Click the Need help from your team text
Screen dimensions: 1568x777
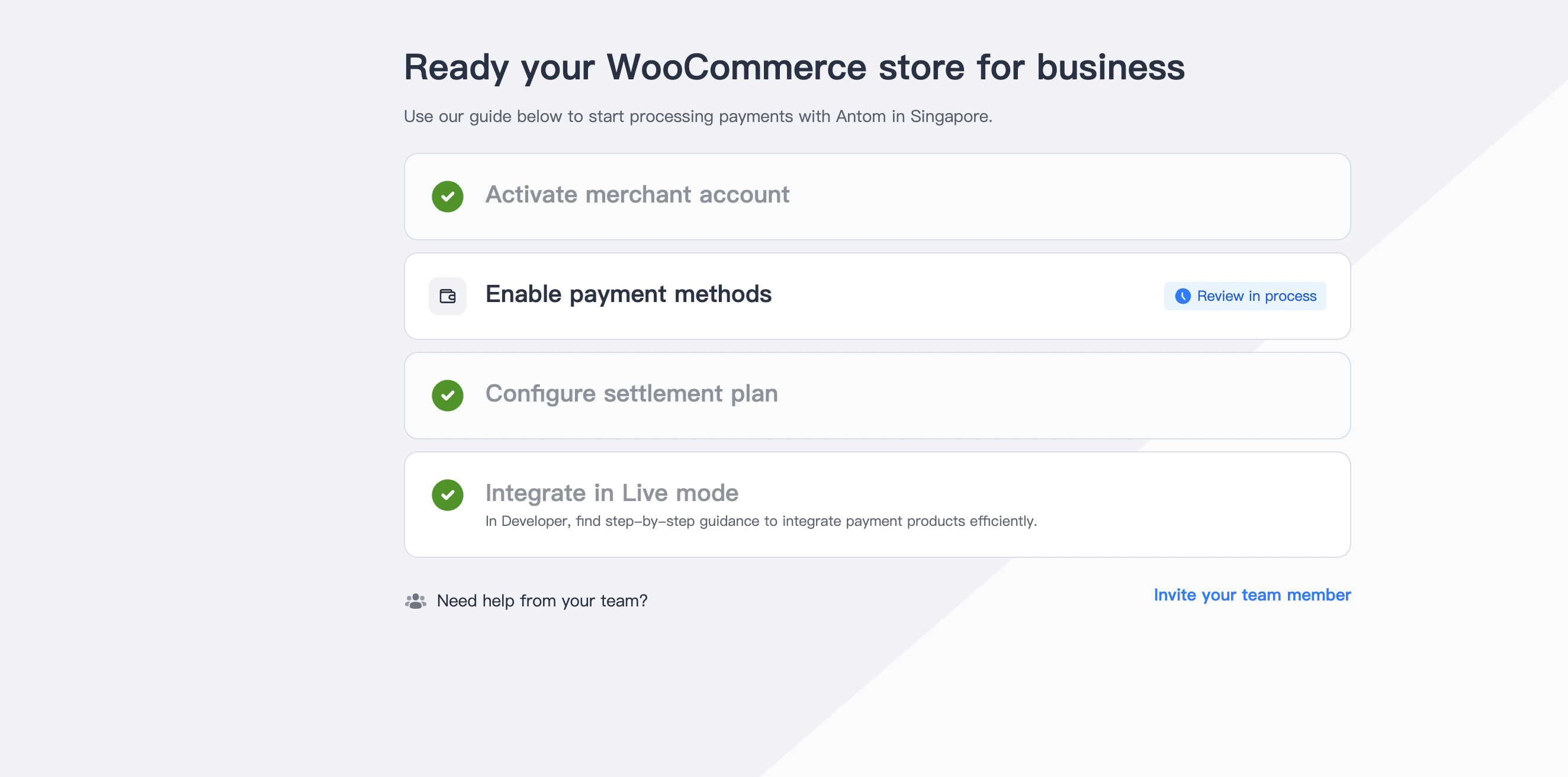542,601
